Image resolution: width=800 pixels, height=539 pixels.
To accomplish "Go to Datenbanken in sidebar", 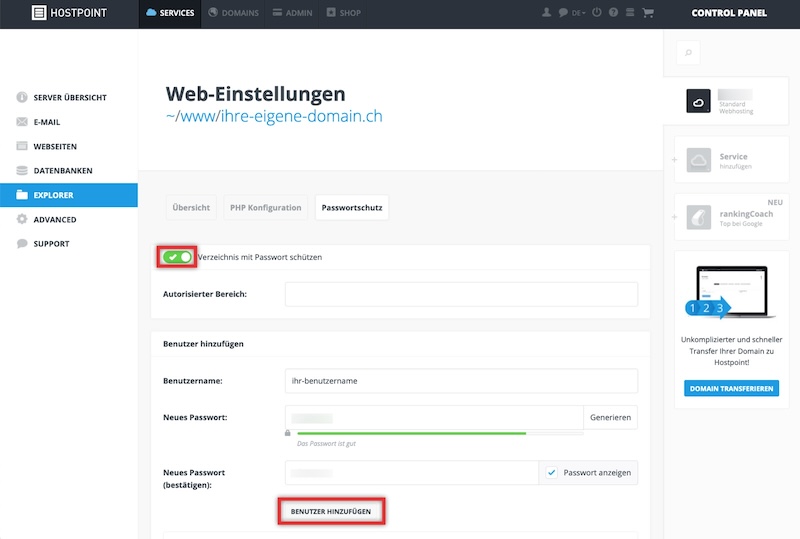I will (69, 170).
